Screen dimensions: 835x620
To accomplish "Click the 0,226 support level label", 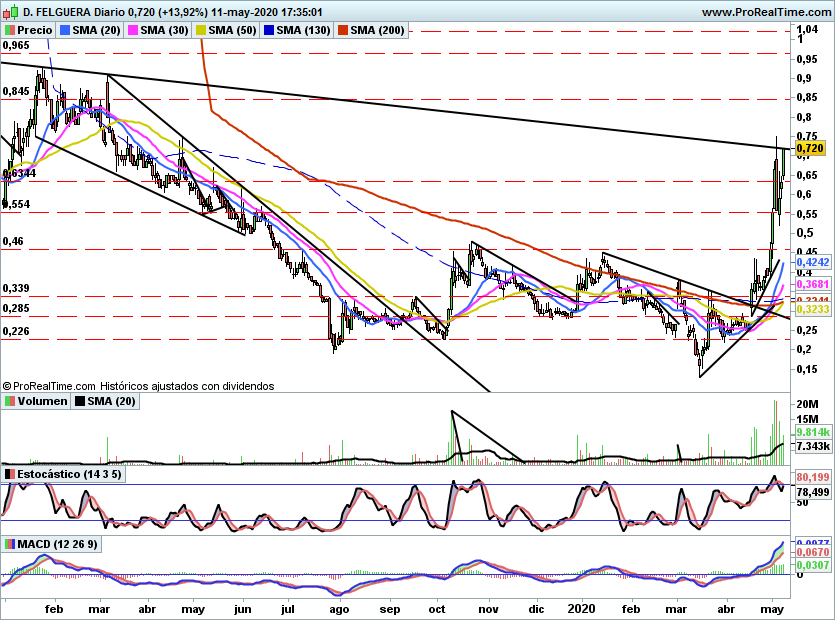I will click(16, 331).
